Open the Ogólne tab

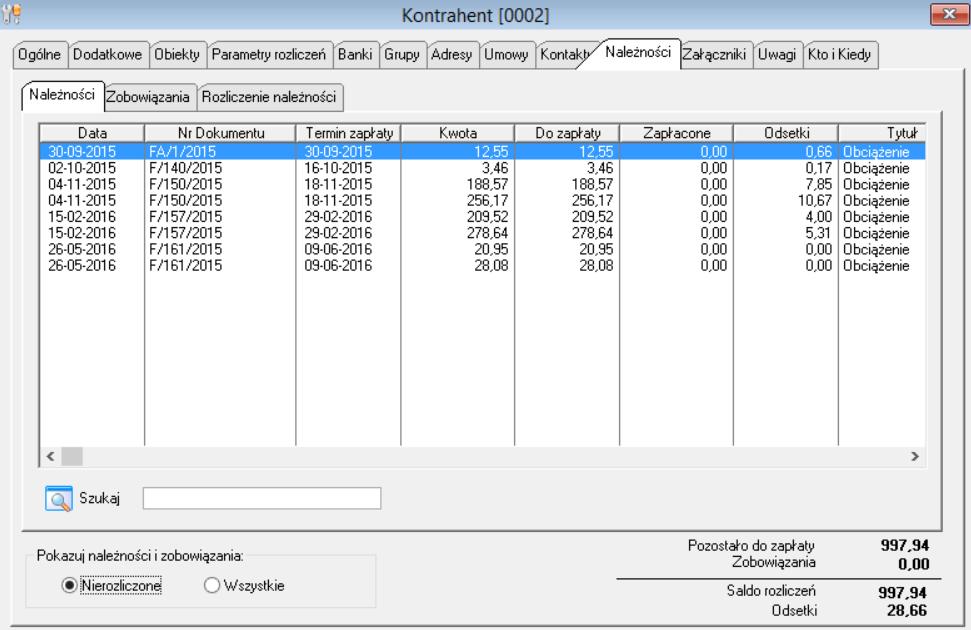[x=40, y=55]
